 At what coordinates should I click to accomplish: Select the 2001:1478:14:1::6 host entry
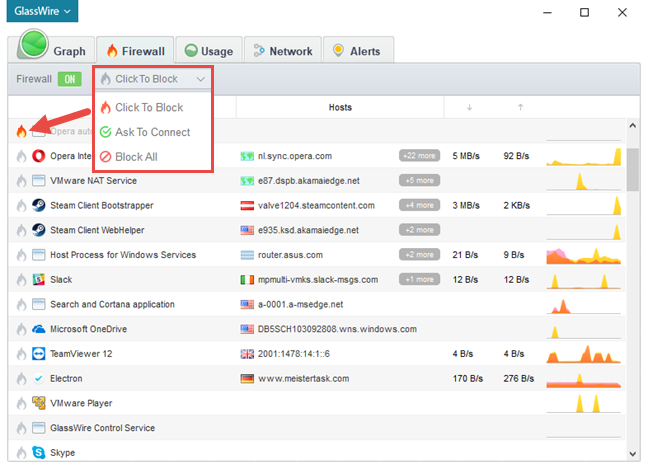click(x=294, y=354)
